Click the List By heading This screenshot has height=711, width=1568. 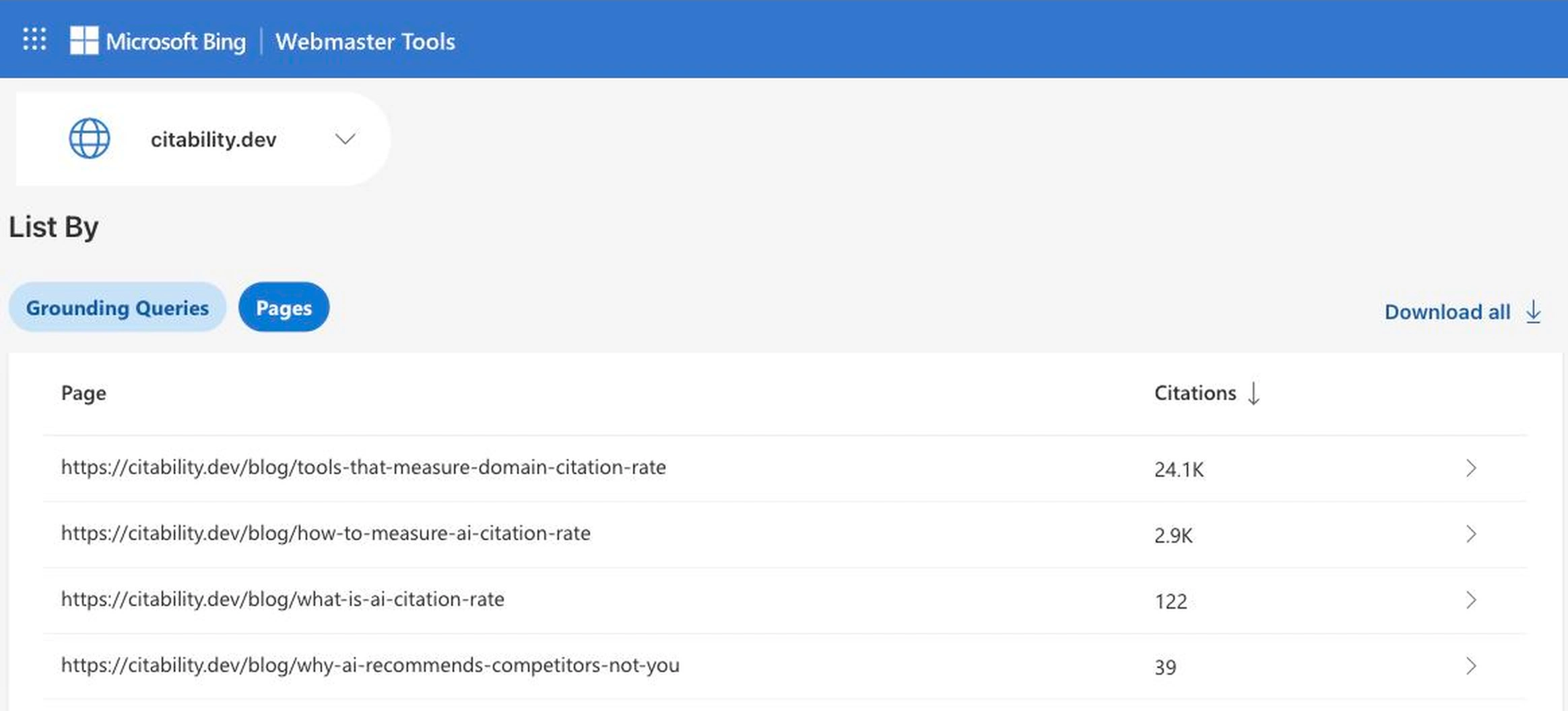point(54,227)
